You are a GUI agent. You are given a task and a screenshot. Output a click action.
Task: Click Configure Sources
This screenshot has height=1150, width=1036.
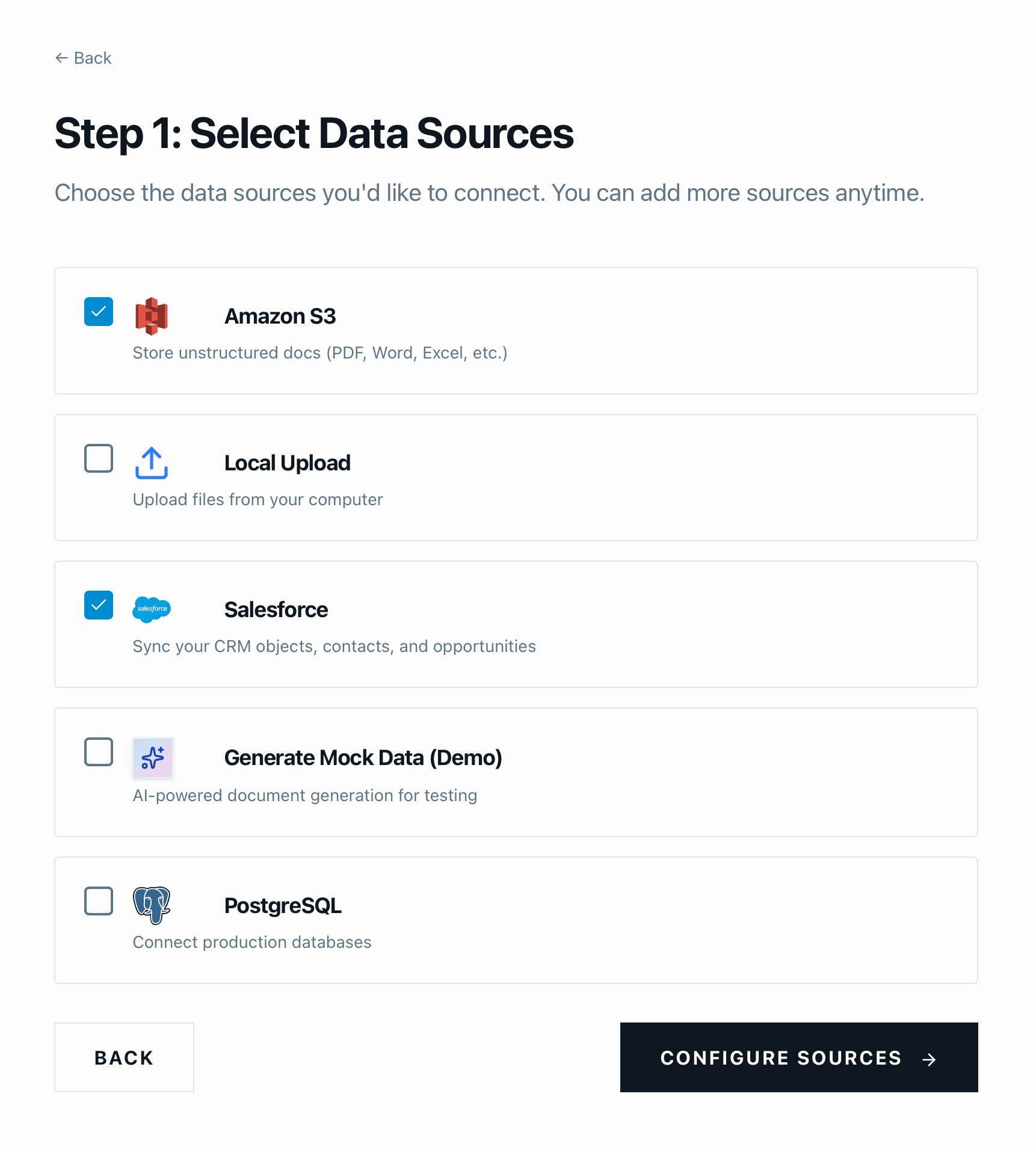coord(799,1057)
